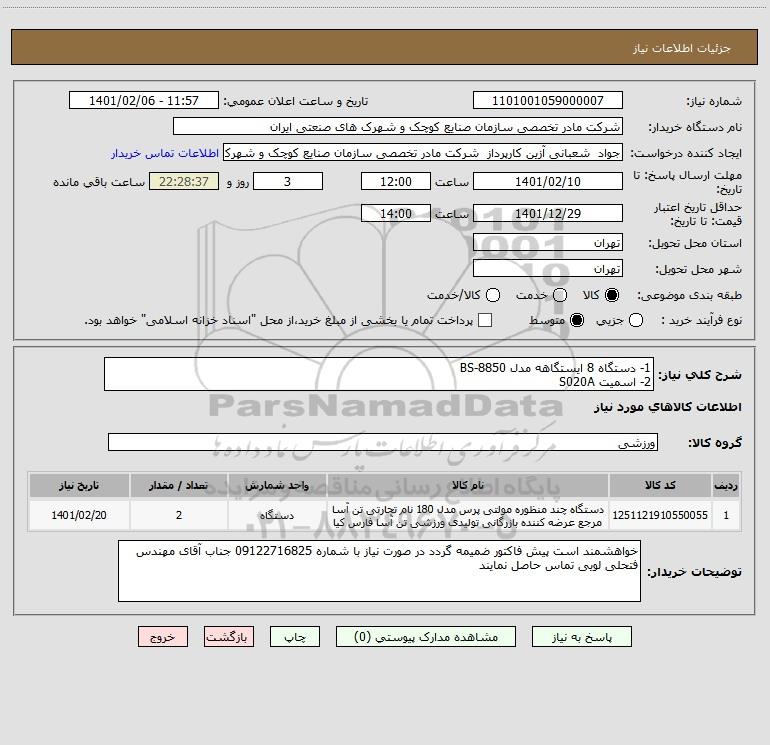This screenshot has width=770, height=745.
Task: Click request creator name field
Action: click(x=423, y=153)
